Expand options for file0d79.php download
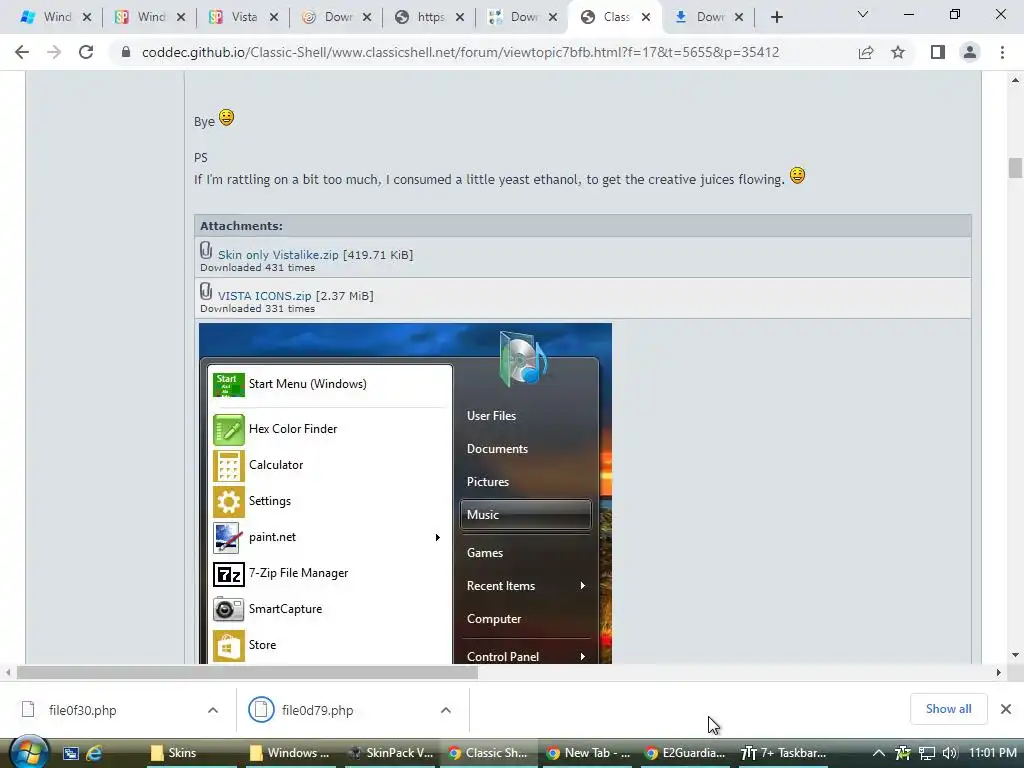The height and width of the screenshot is (768, 1024). [x=445, y=710]
